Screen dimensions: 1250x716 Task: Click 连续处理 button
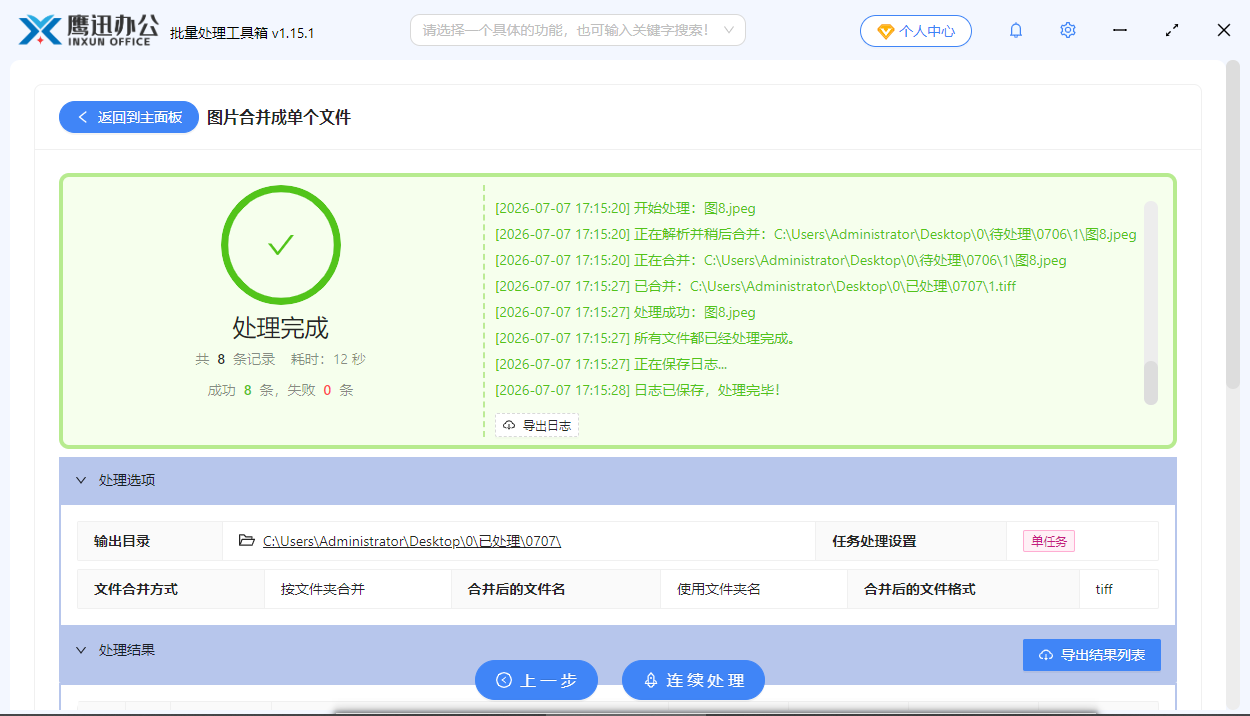tap(693, 680)
